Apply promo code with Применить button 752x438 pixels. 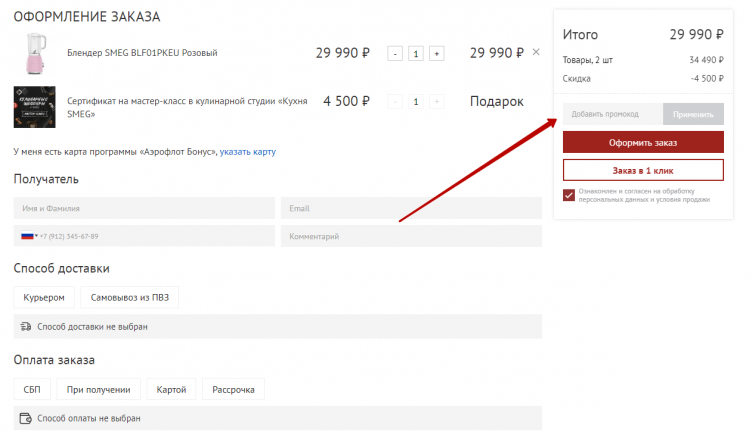693,114
